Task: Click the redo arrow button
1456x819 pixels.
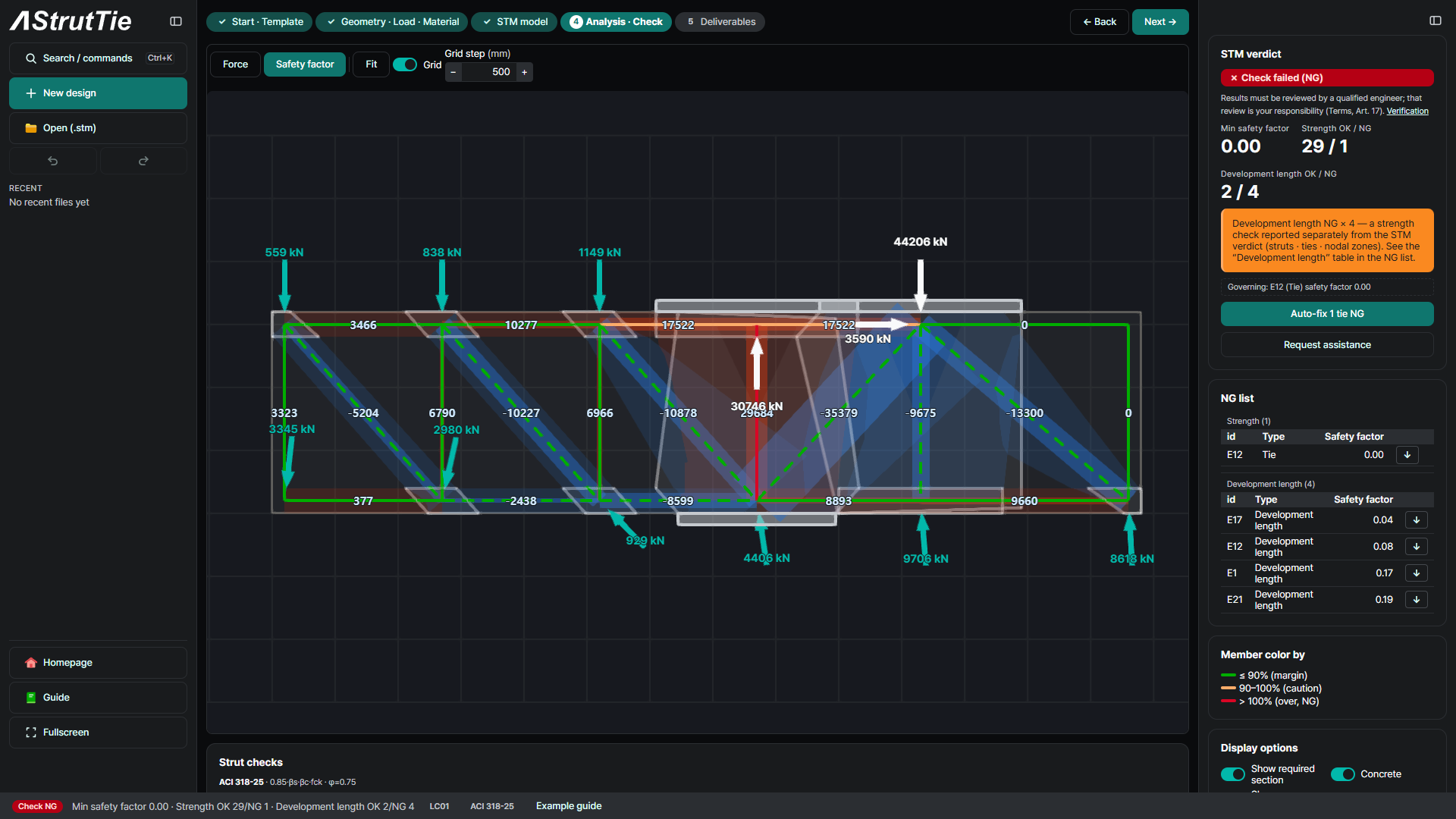Action: [x=143, y=161]
